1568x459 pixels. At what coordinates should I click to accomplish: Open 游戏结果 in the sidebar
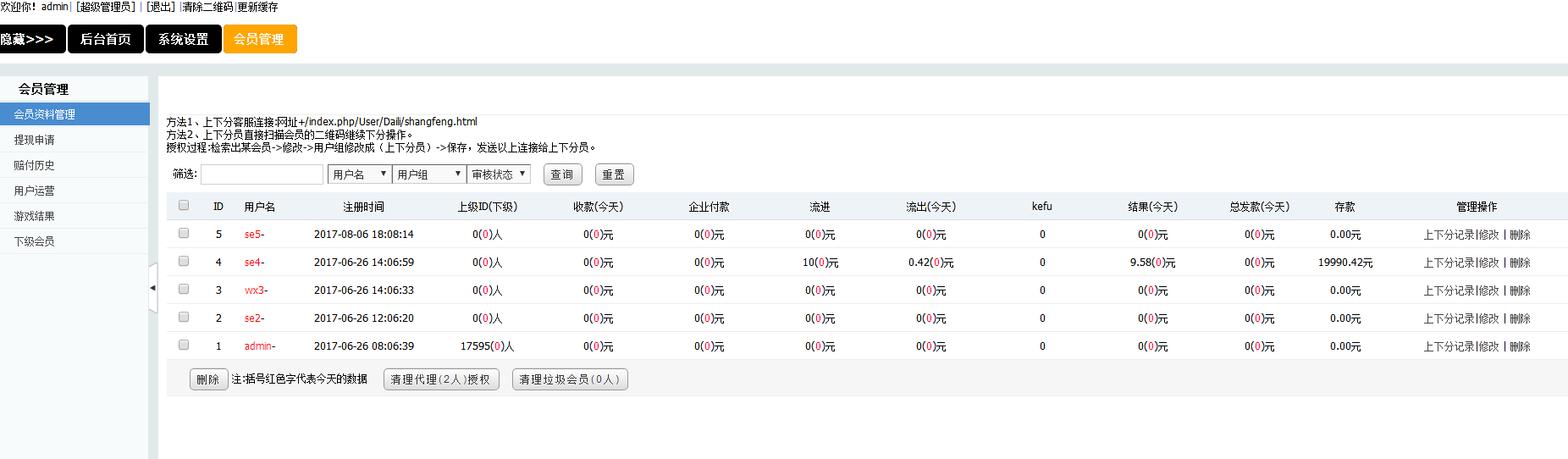[x=34, y=216]
